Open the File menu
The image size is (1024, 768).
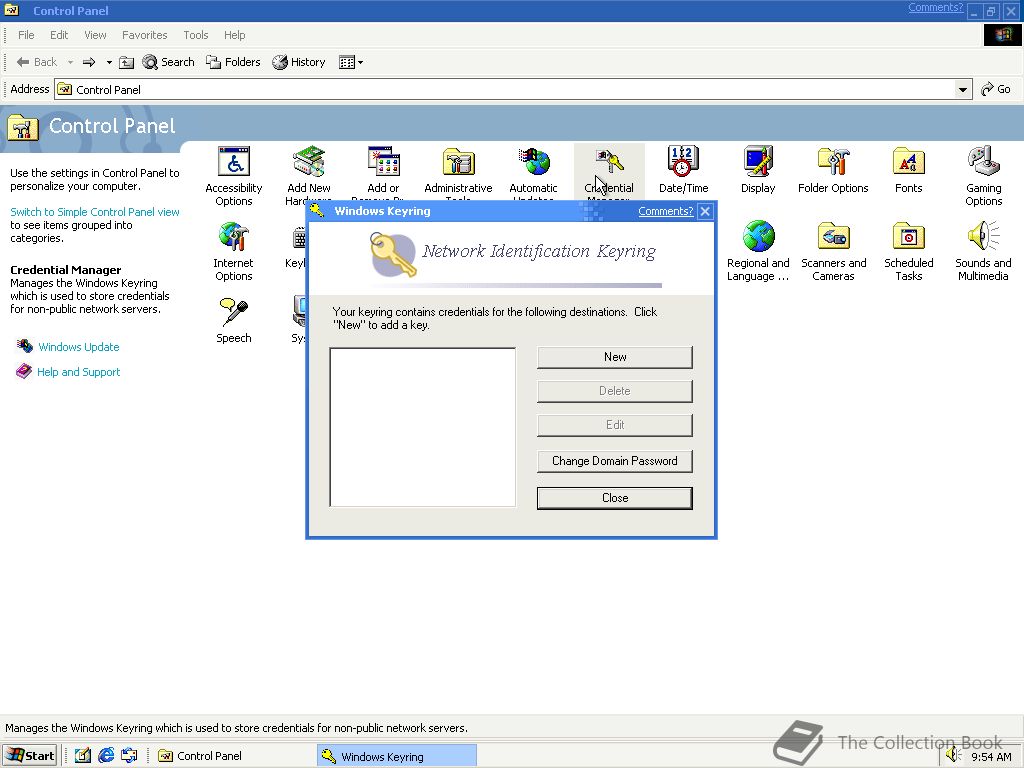[26, 35]
